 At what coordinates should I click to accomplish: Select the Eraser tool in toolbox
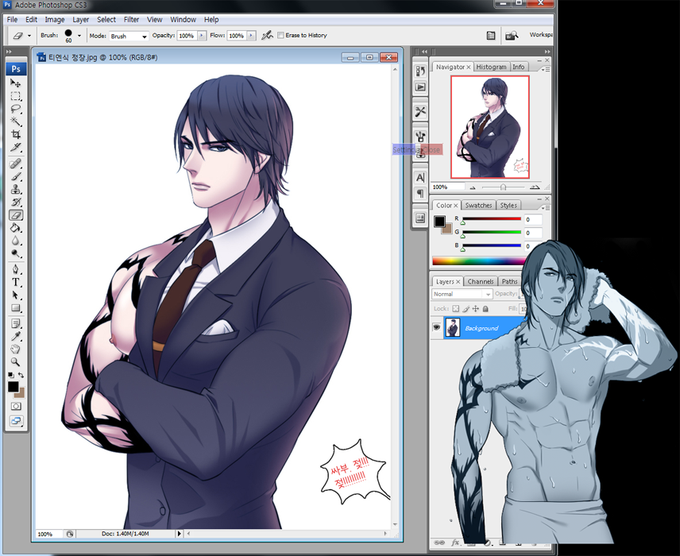[16, 215]
